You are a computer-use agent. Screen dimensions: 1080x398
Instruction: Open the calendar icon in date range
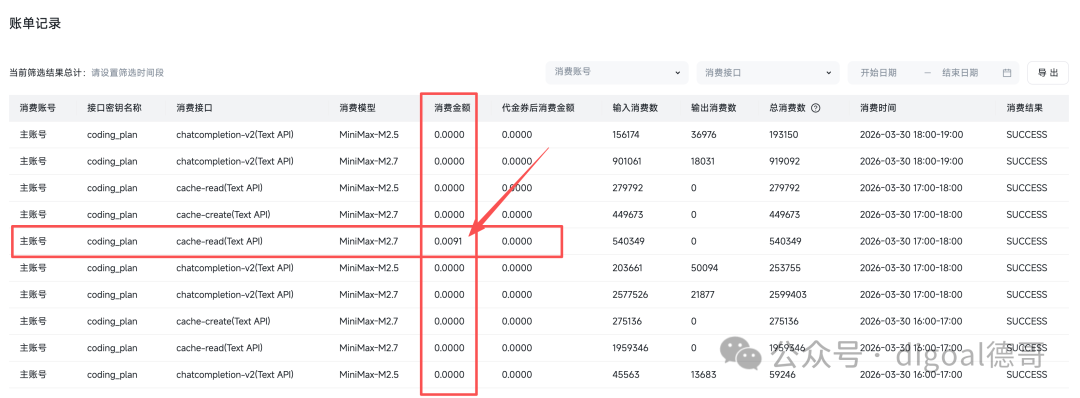click(x=1007, y=72)
